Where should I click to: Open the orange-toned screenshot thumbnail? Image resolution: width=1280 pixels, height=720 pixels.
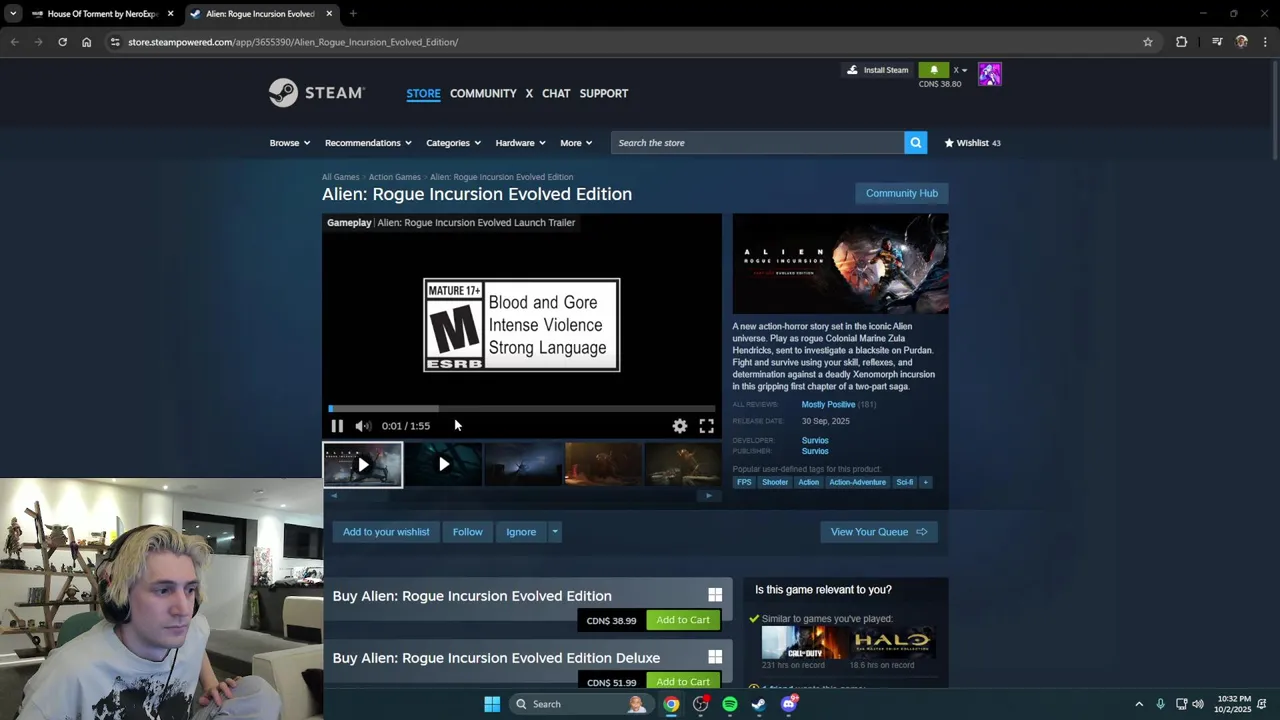[603, 464]
